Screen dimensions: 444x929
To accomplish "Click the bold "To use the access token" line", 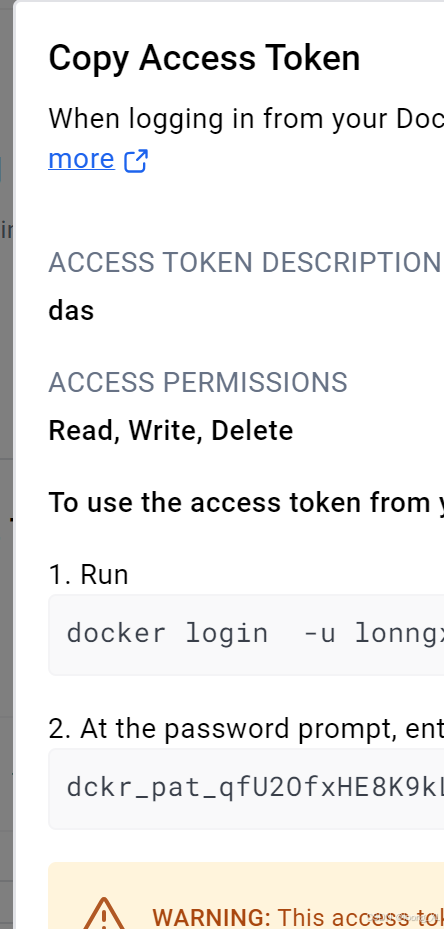I will pos(246,502).
